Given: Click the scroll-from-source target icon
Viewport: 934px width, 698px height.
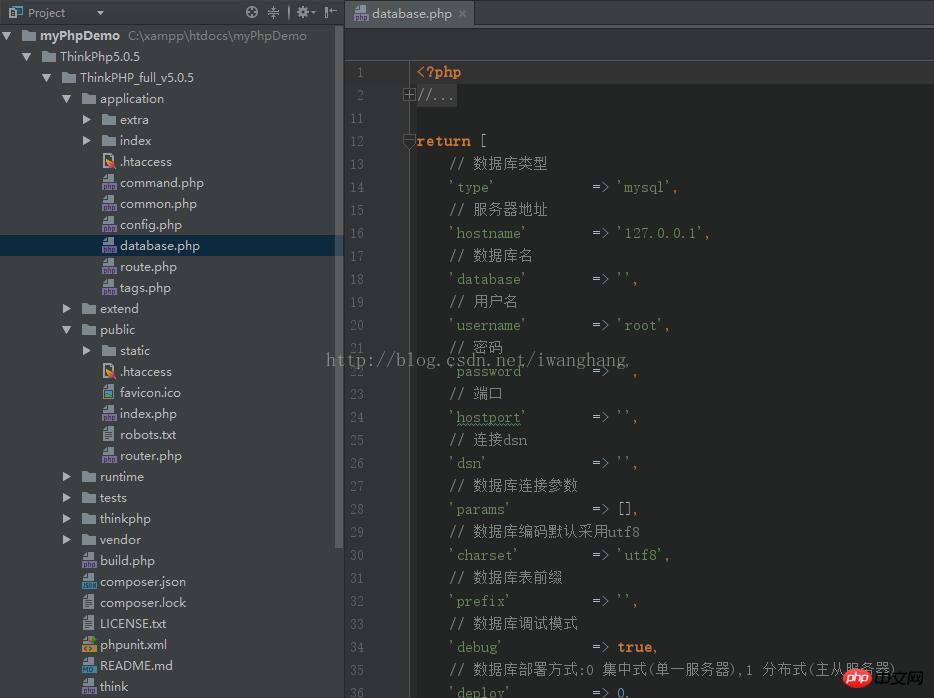Looking at the screenshot, I should [252, 12].
